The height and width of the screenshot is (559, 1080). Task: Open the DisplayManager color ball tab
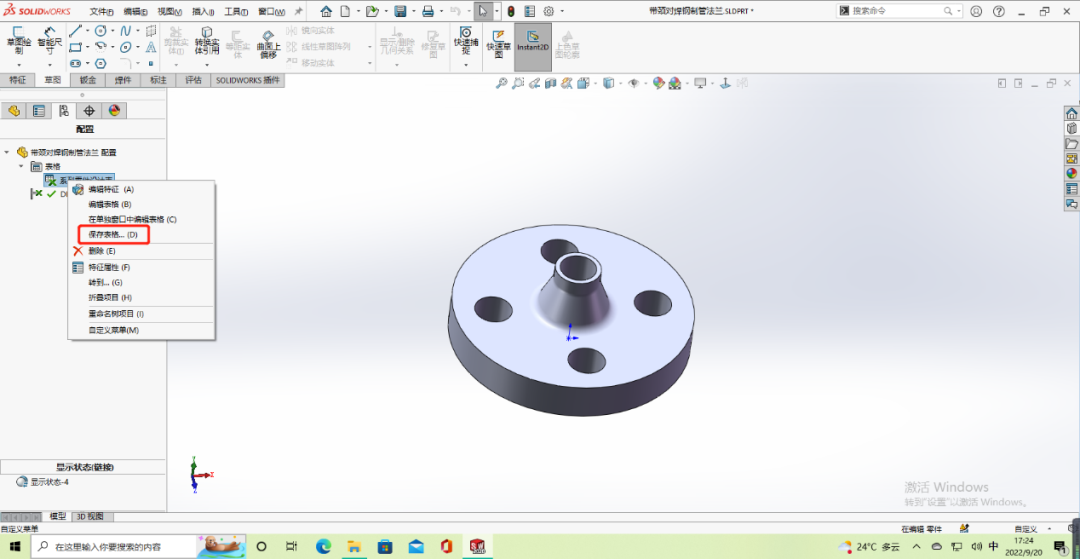pyautogui.click(x=114, y=111)
